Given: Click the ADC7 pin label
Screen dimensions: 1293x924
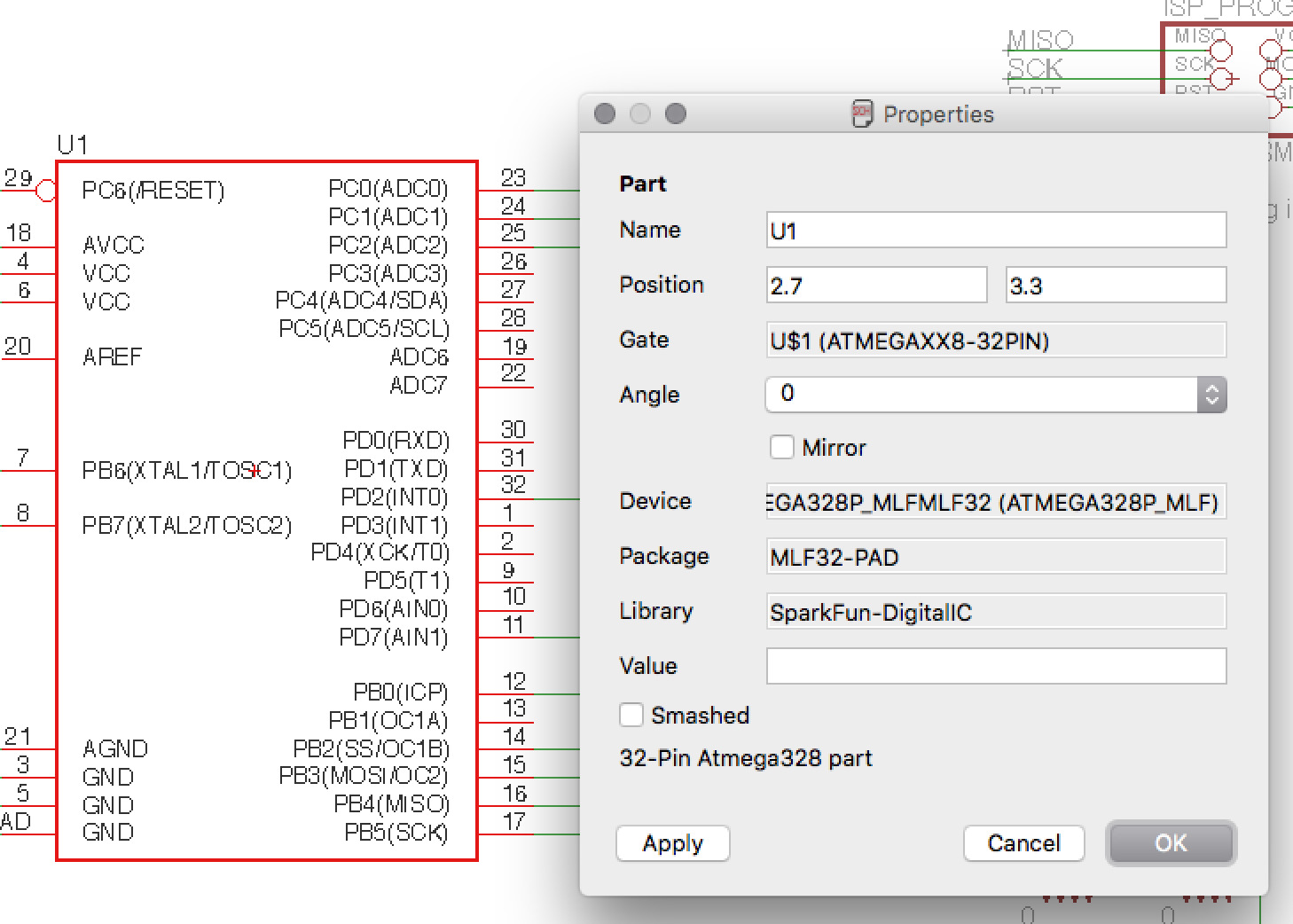Looking at the screenshot, I should pos(419,385).
